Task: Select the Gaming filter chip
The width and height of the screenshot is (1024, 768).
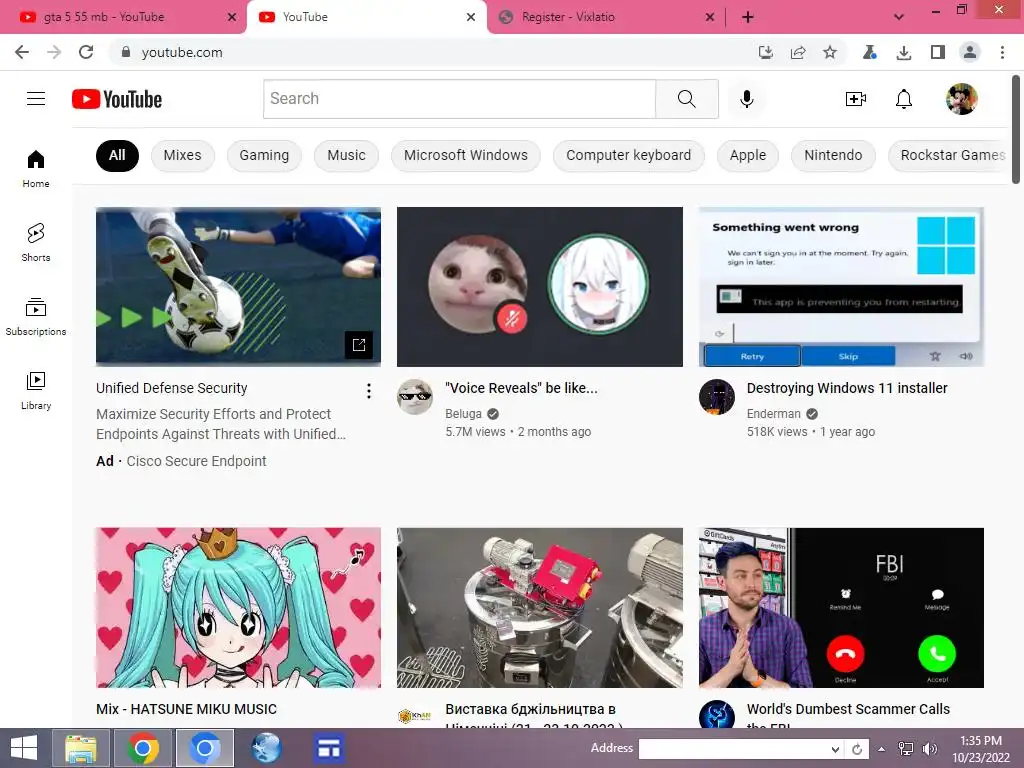Action: point(264,155)
